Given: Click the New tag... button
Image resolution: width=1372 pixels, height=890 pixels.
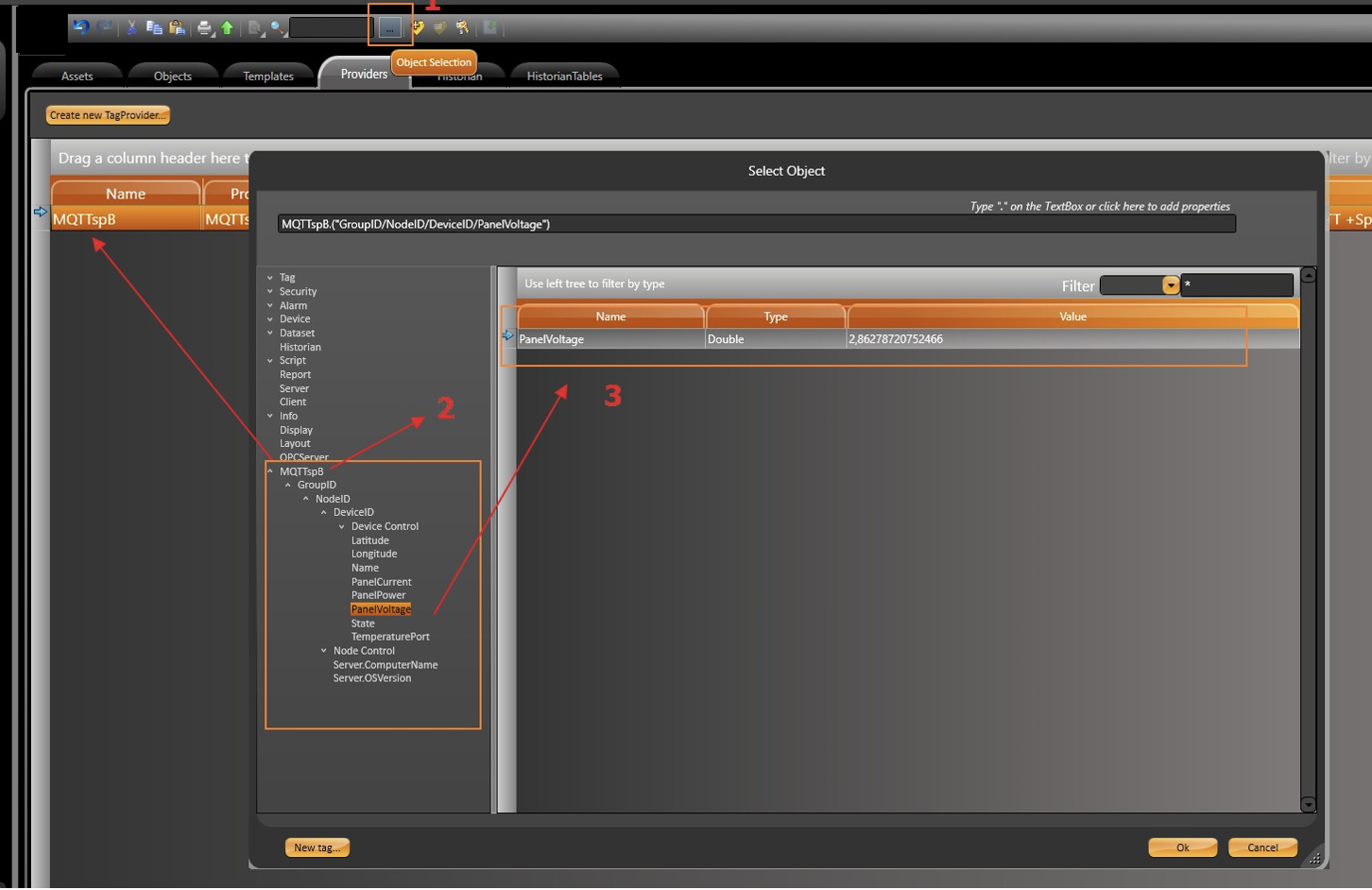Looking at the screenshot, I should (317, 847).
